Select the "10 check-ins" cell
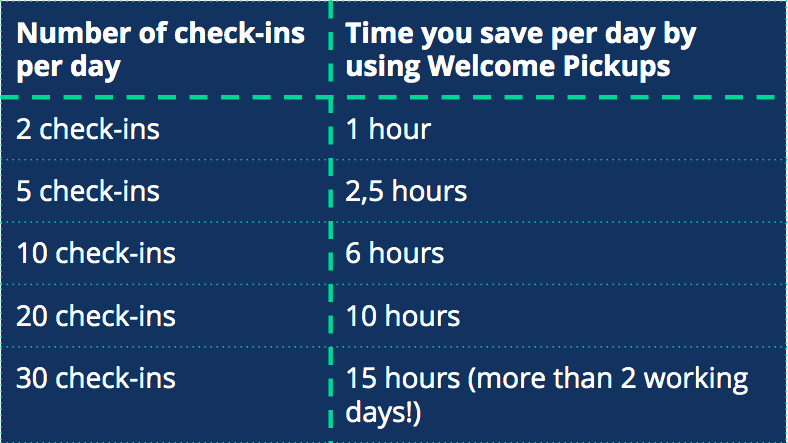This screenshot has width=788, height=443. pyautogui.click(x=96, y=253)
